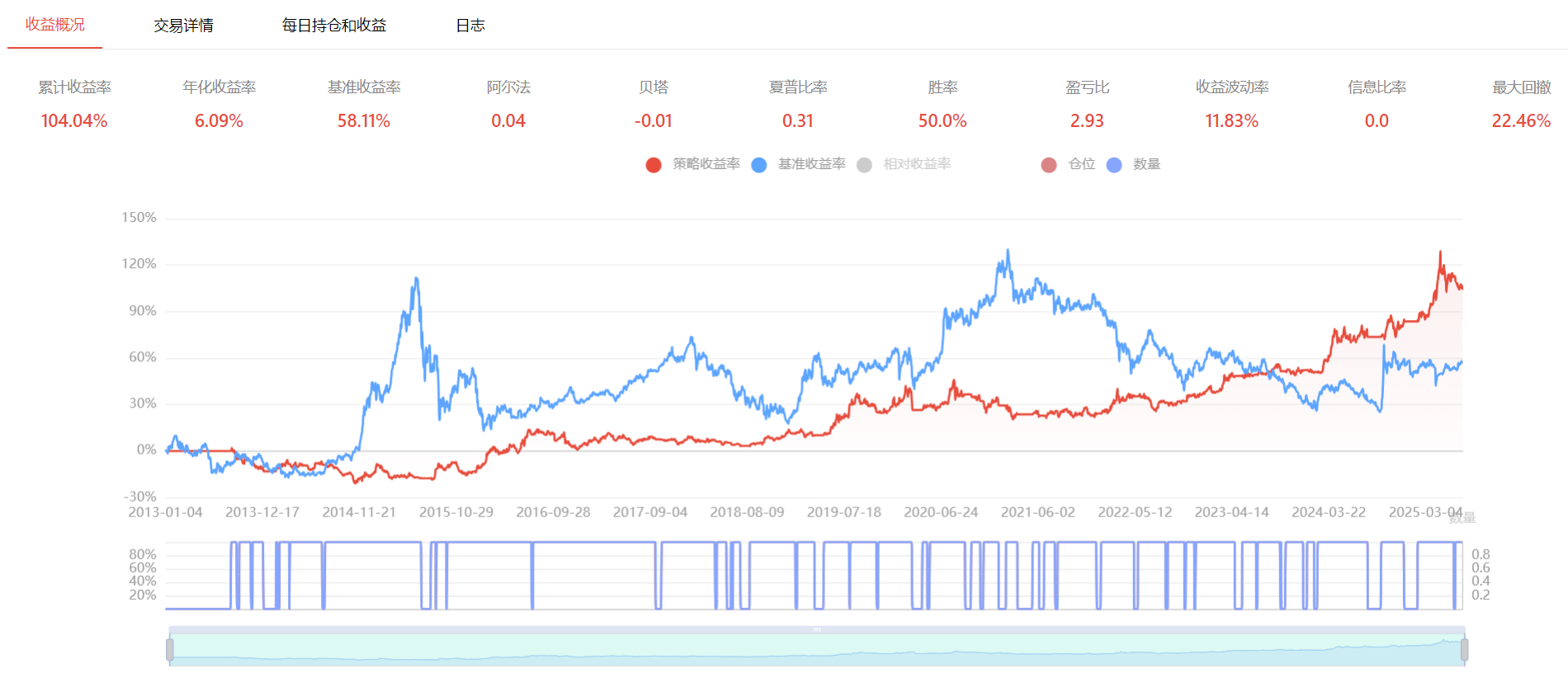Click the 累计收益率 value 104.04%
The width and height of the screenshot is (1568, 697).
(74, 121)
